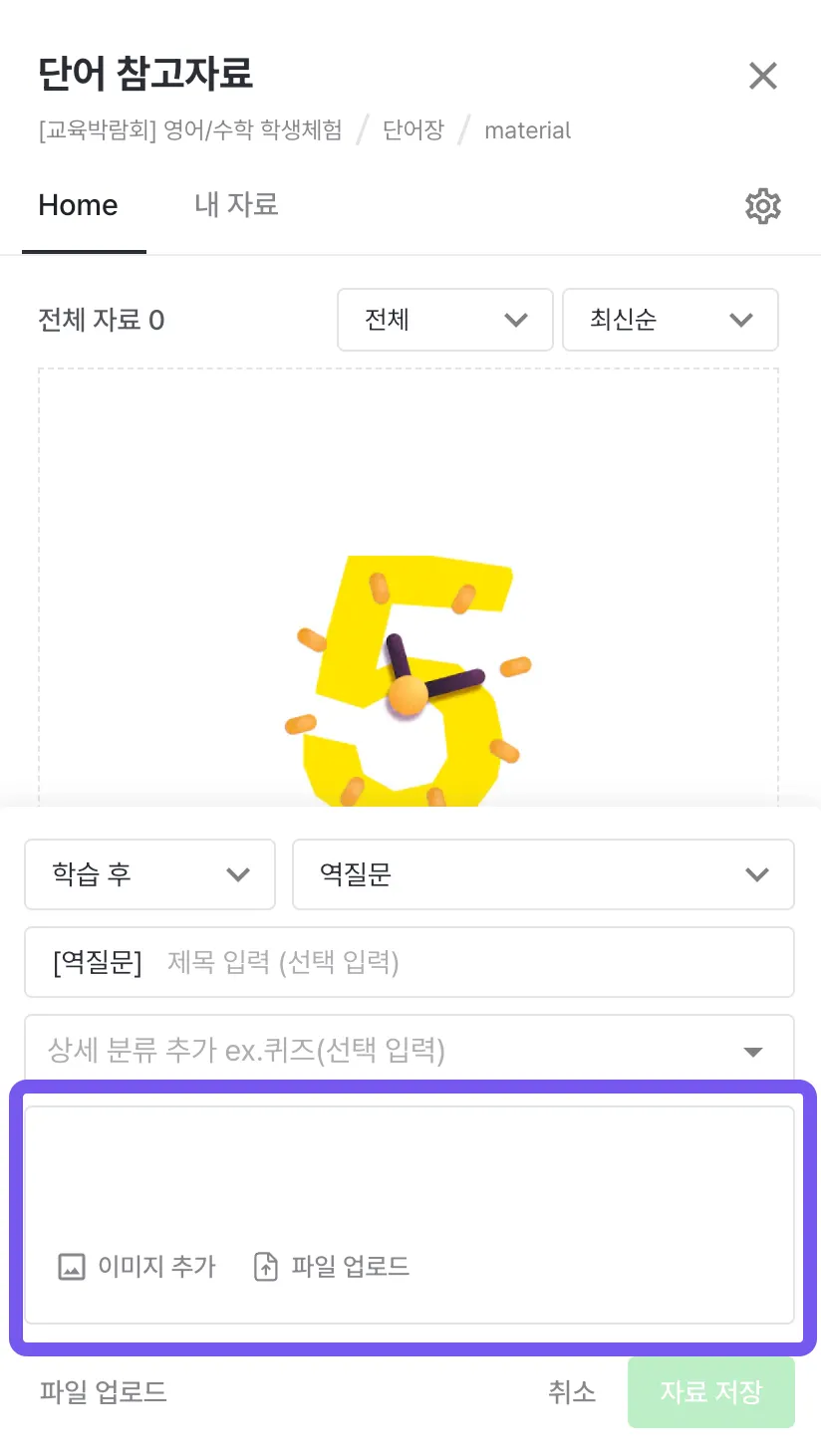Select the material breadcrumb item
The height and width of the screenshot is (1456, 821).
(x=527, y=130)
